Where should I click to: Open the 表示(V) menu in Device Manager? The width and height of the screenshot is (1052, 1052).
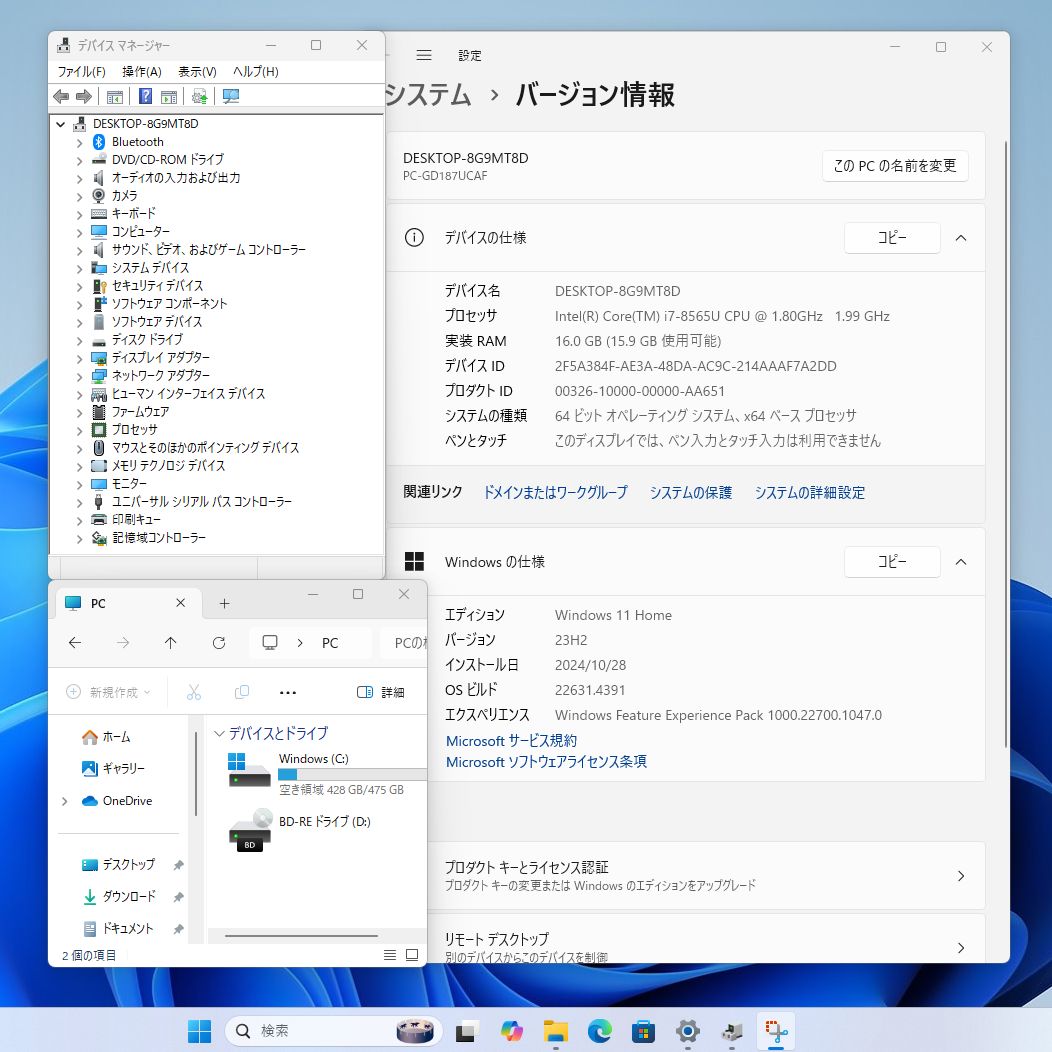(x=197, y=72)
